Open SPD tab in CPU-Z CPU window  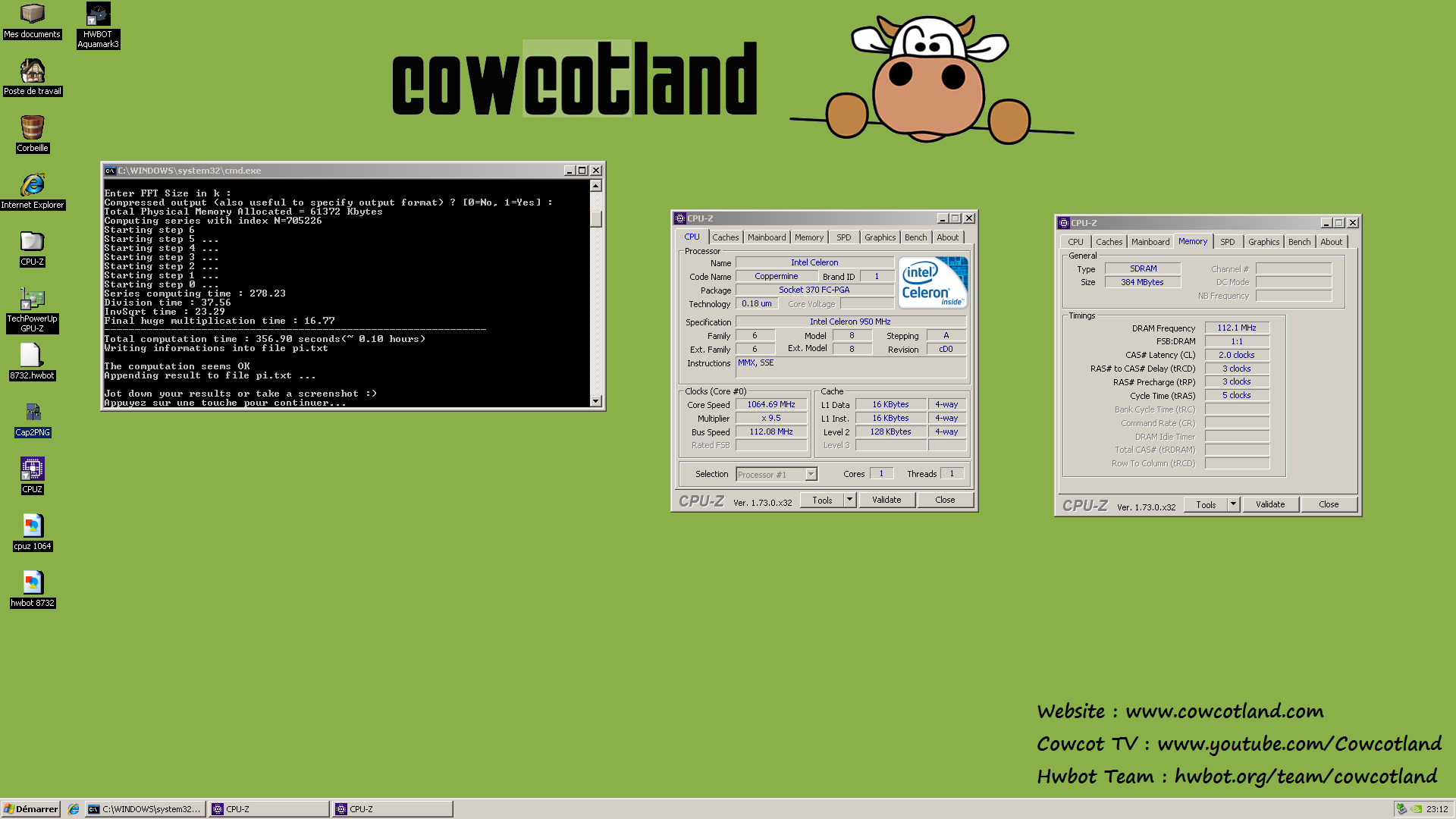(843, 237)
